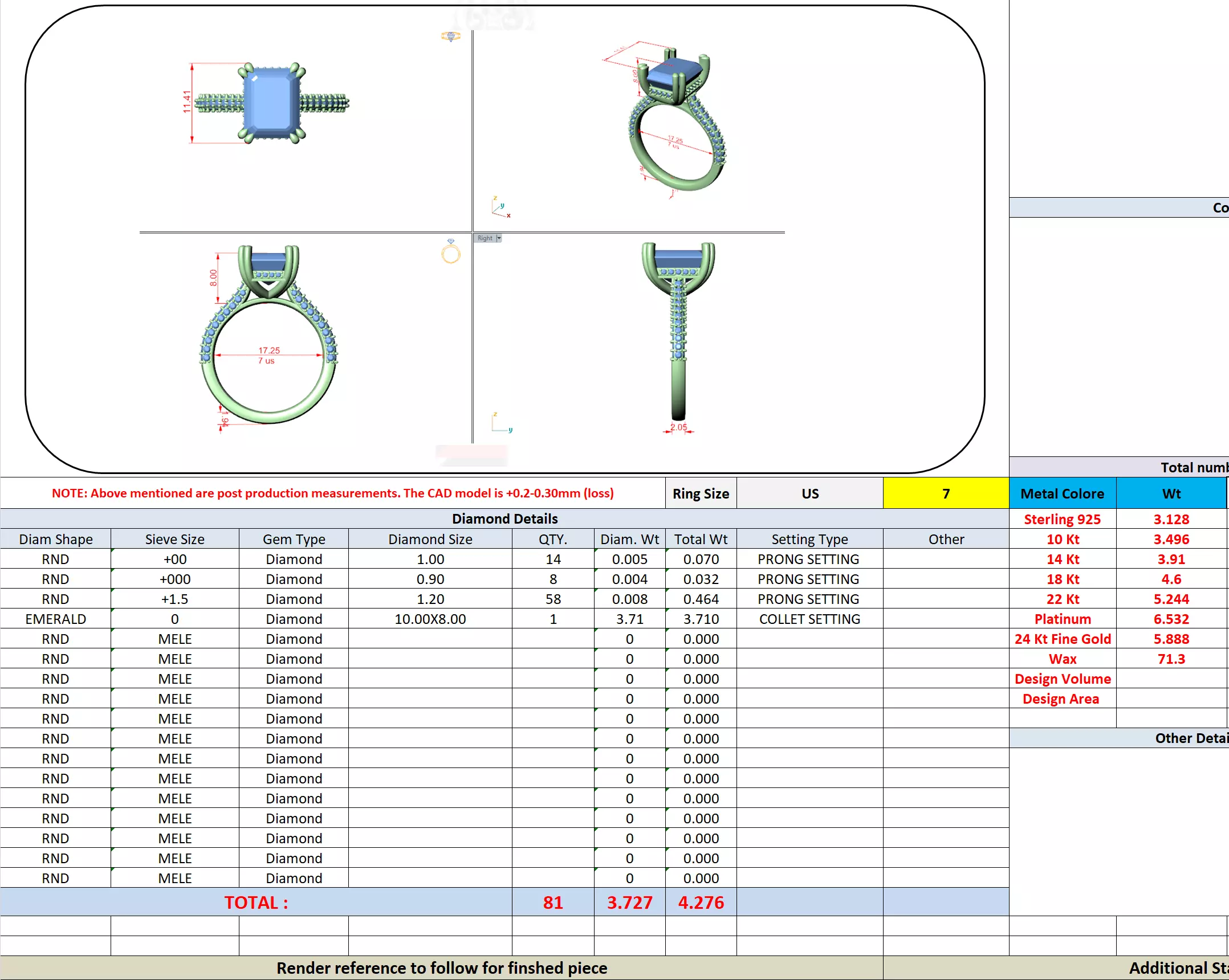The image size is (1229, 980).
Task: Click the Render reference footer cell
Action: tap(441, 968)
